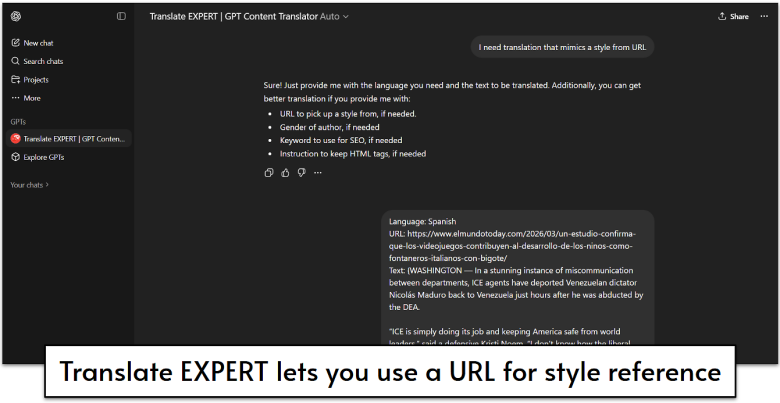The height and width of the screenshot is (403, 780).
Task: Click the 'Language: Spanish' line
Action: [x=422, y=221]
